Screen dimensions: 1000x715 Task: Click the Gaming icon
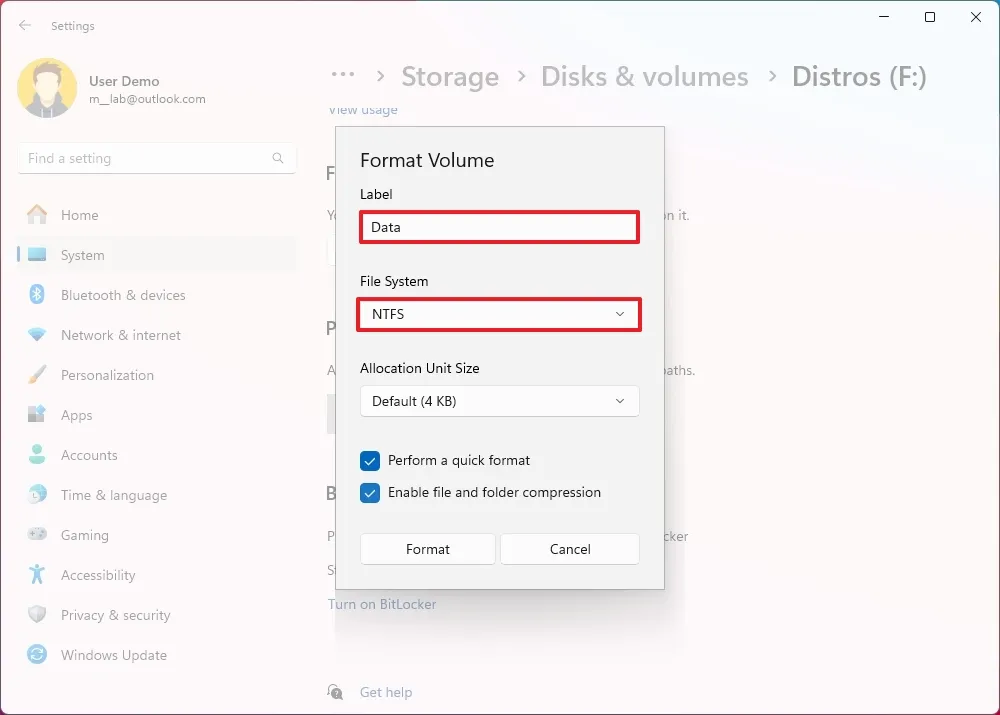[x=37, y=535]
